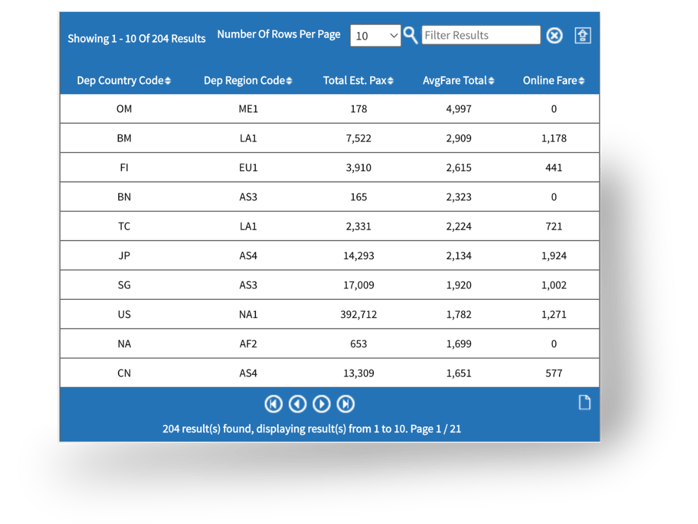Sort by Dep Region Code column
Image resolution: width=698 pixels, height=524 pixels.
(248, 81)
